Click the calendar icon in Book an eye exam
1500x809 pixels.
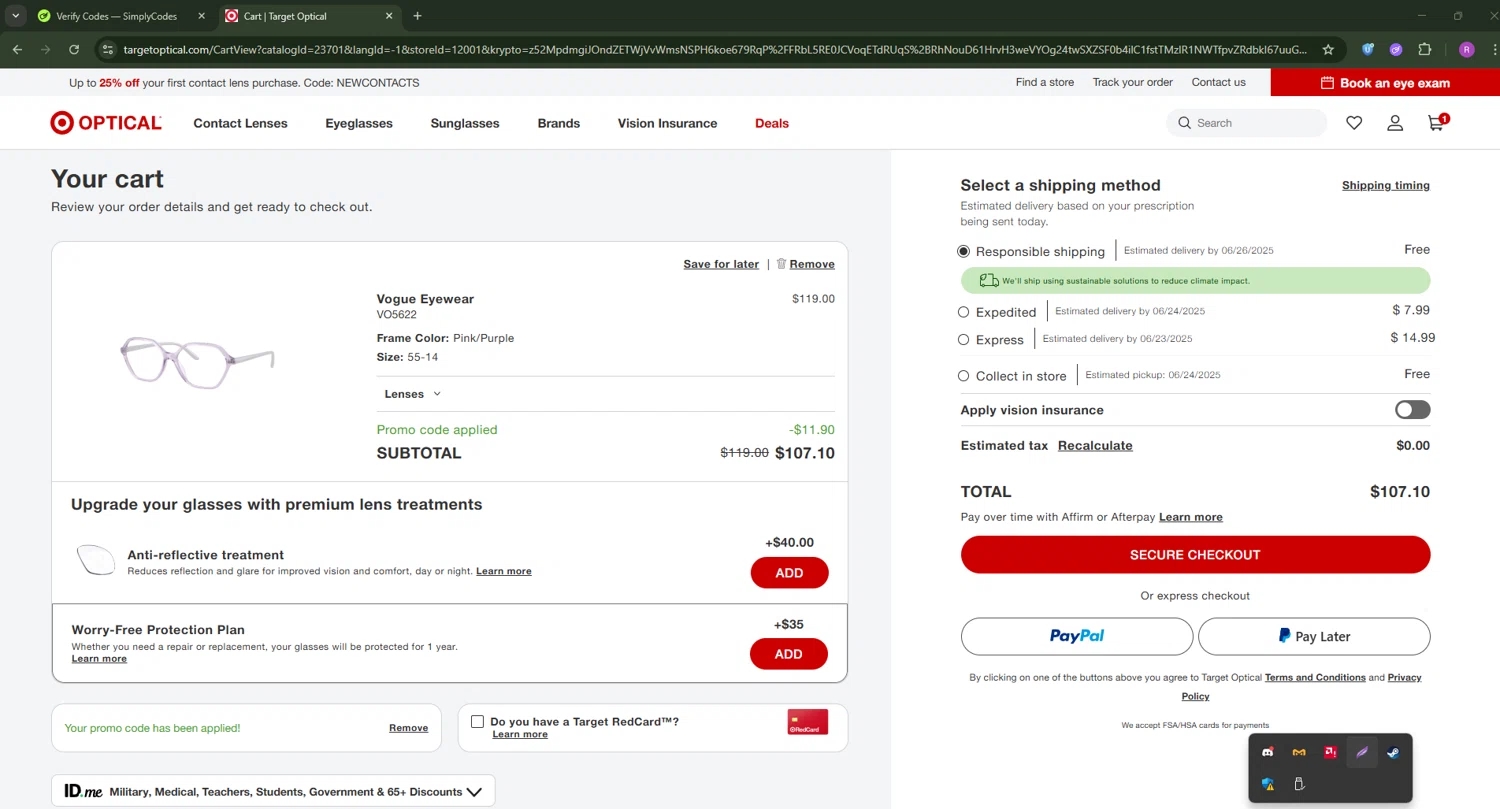[x=1327, y=83]
